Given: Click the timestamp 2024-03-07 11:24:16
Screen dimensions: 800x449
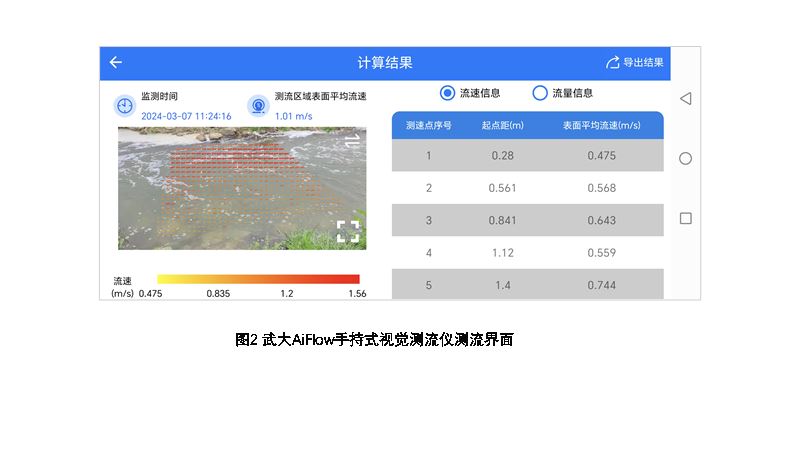Looking at the screenshot, I should pyautogui.click(x=186, y=116).
